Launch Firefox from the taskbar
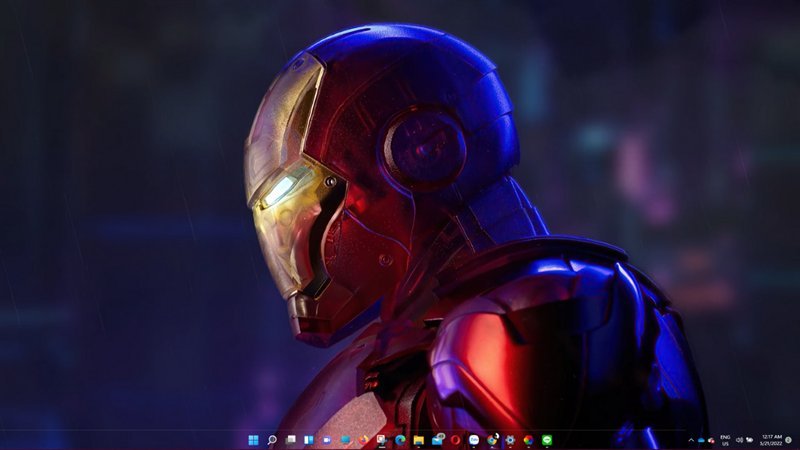This screenshot has width=800, height=450. click(x=364, y=440)
